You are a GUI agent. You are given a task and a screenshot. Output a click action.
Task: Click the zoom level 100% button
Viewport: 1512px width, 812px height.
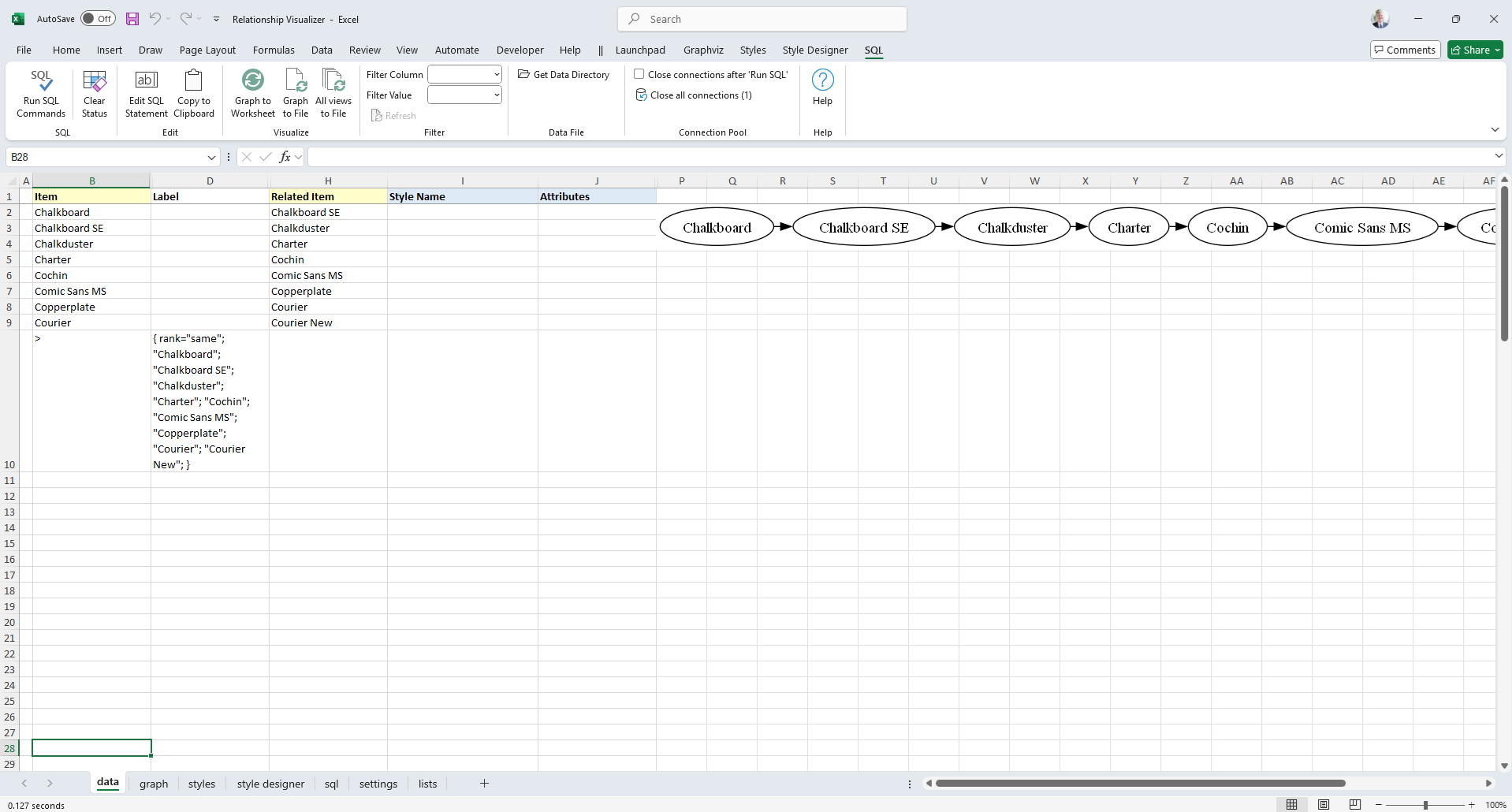(1495, 805)
